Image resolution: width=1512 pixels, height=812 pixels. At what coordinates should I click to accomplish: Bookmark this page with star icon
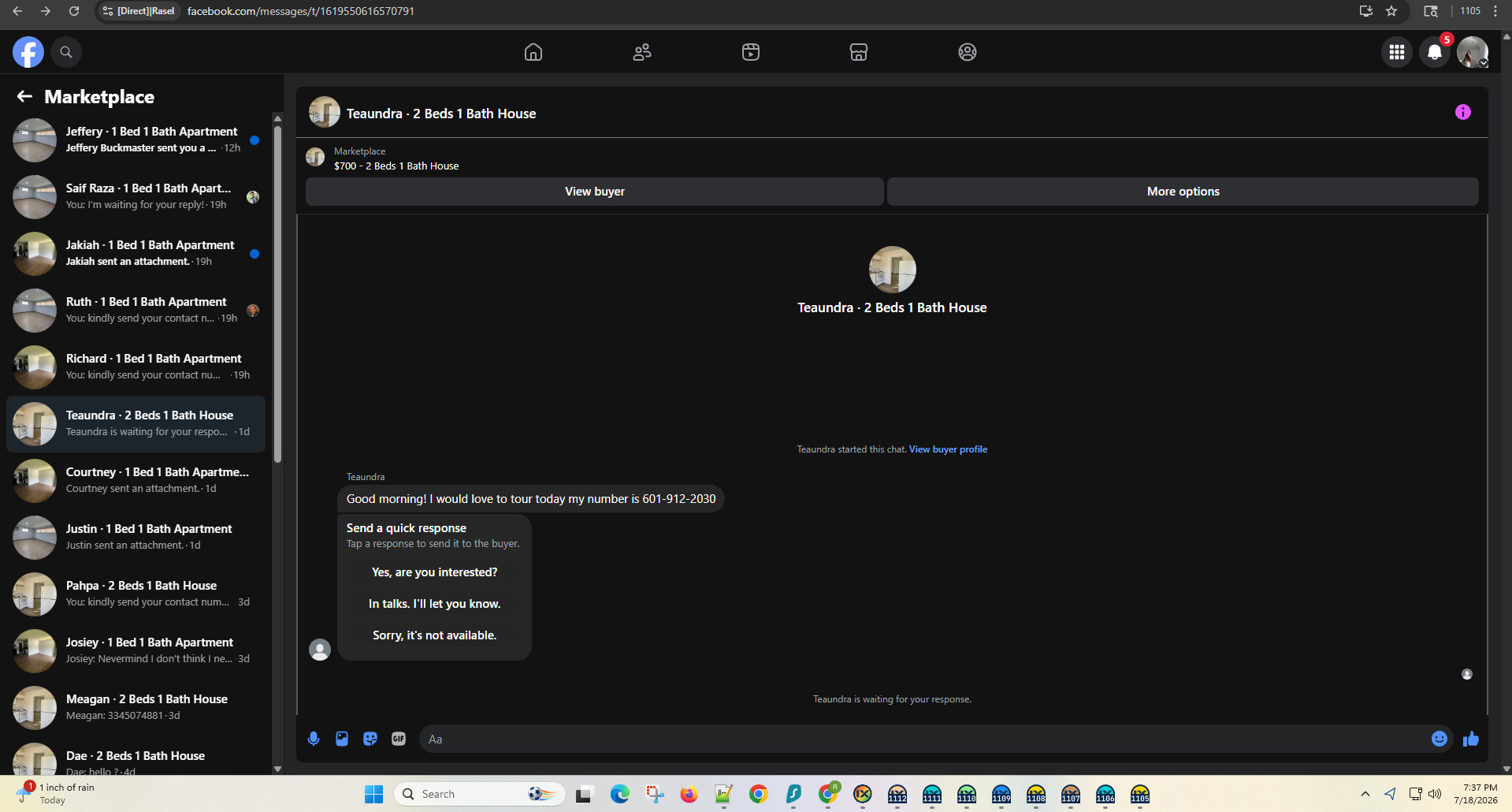[x=1391, y=11]
